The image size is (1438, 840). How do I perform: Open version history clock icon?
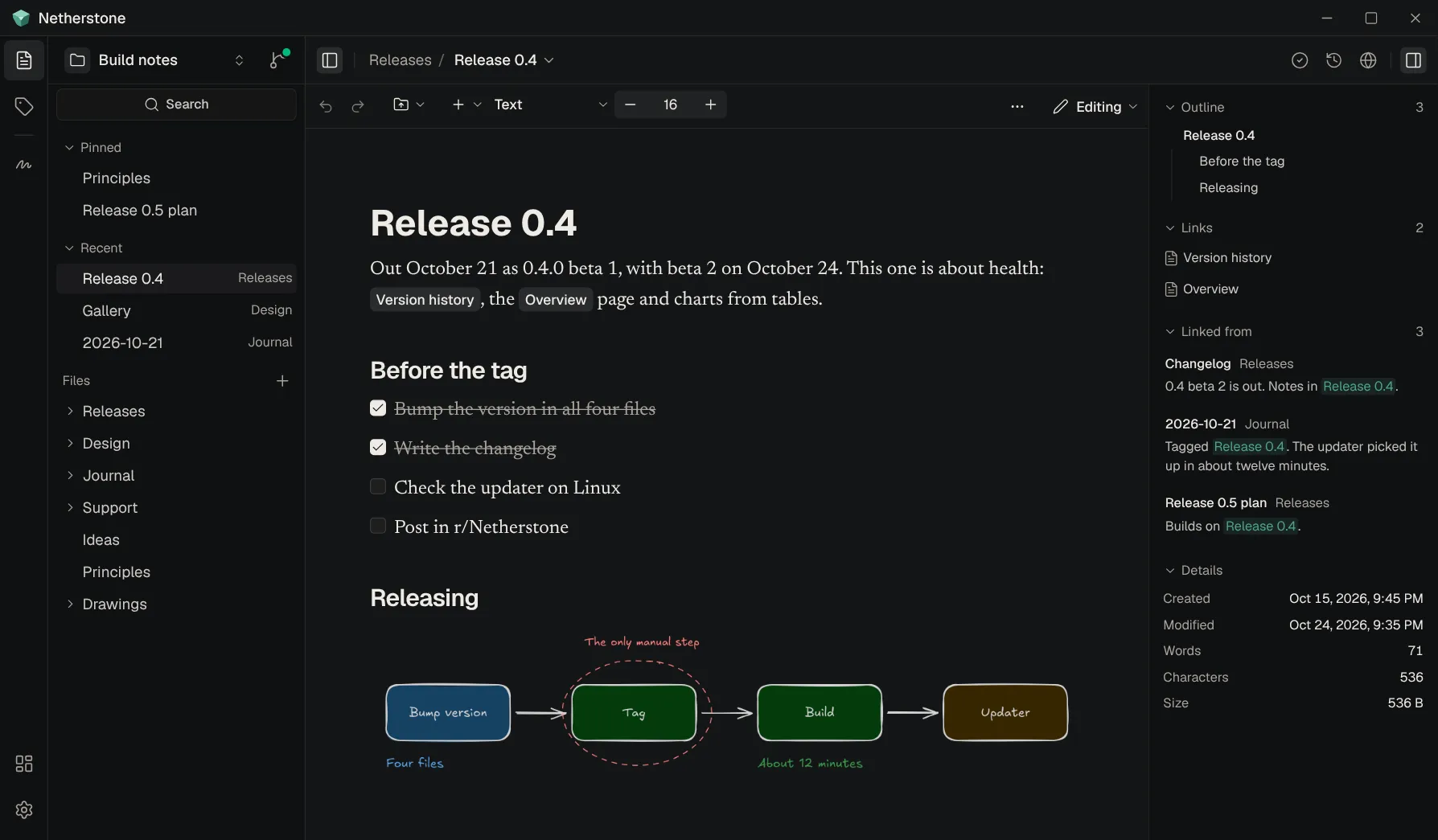point(1333,60)
